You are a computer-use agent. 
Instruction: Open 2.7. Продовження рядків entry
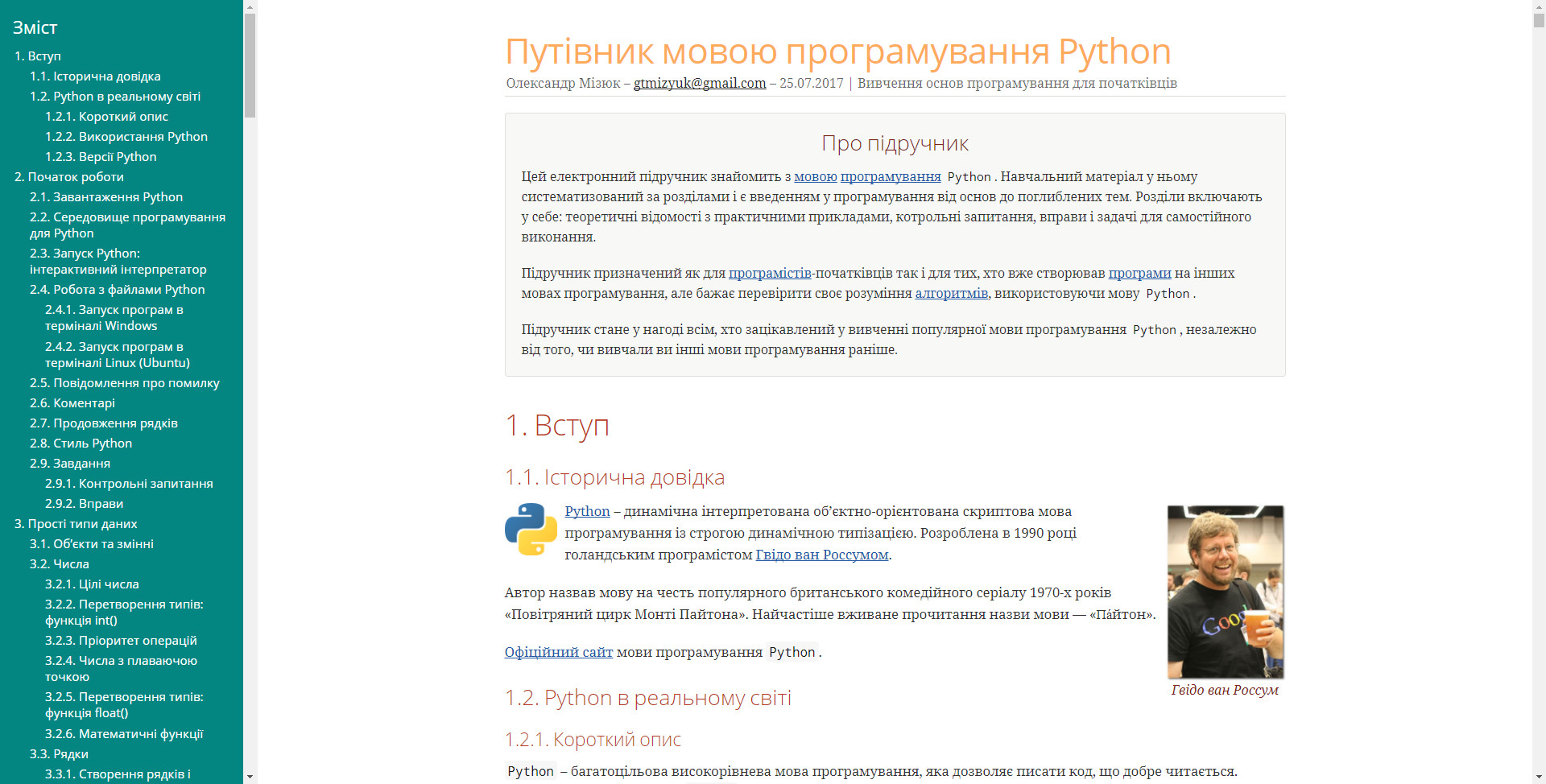[x=104, y=423]
